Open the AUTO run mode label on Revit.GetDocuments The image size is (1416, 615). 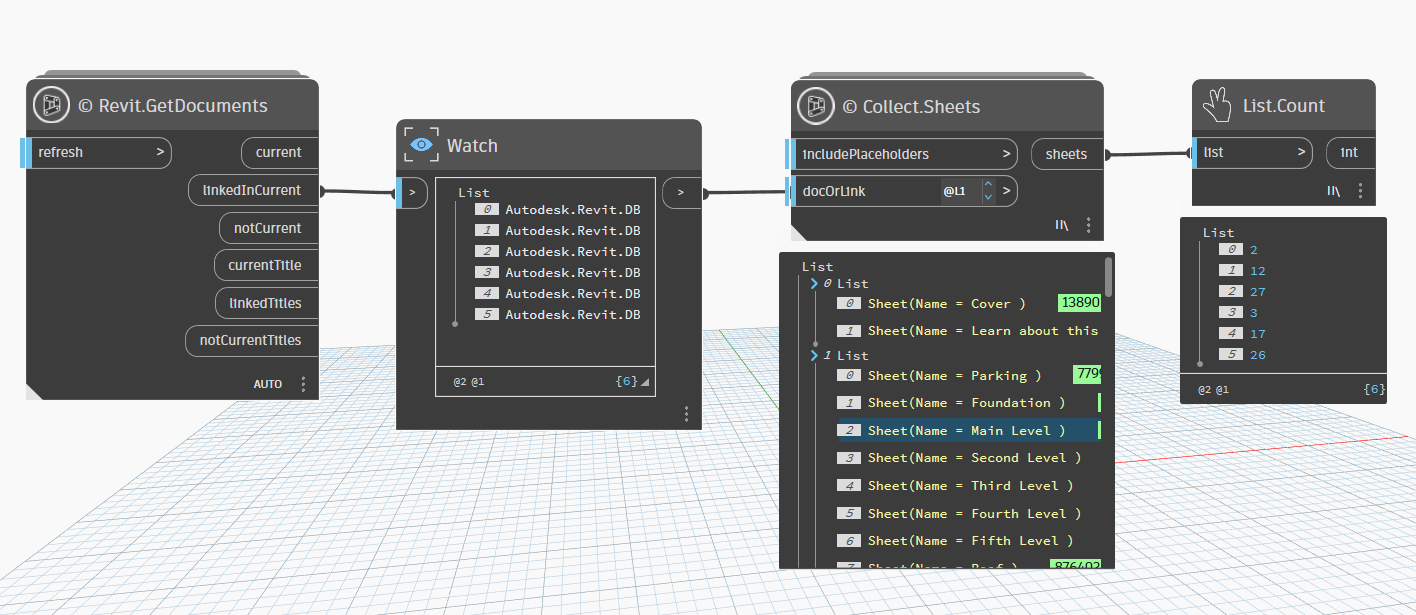268,384
